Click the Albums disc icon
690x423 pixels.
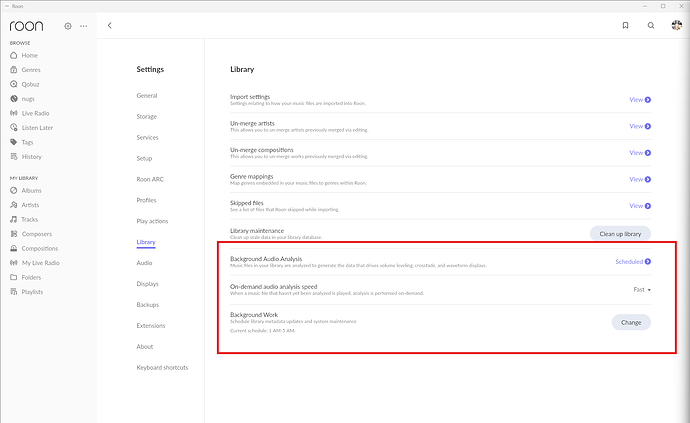pos(14,191)
